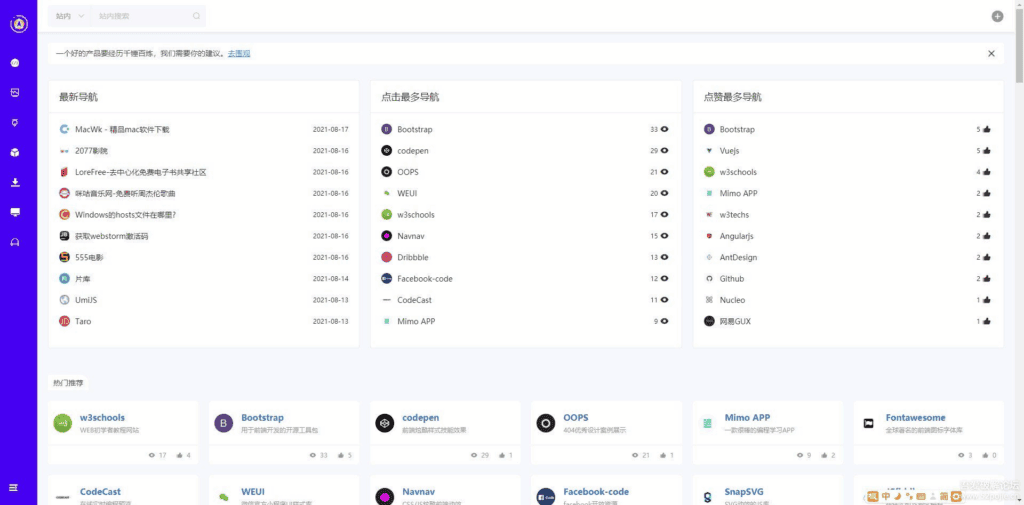The height and width of the screenshot is (505, 1024).
Task: Click the scrollbar down arrow
Action: 1019,501
